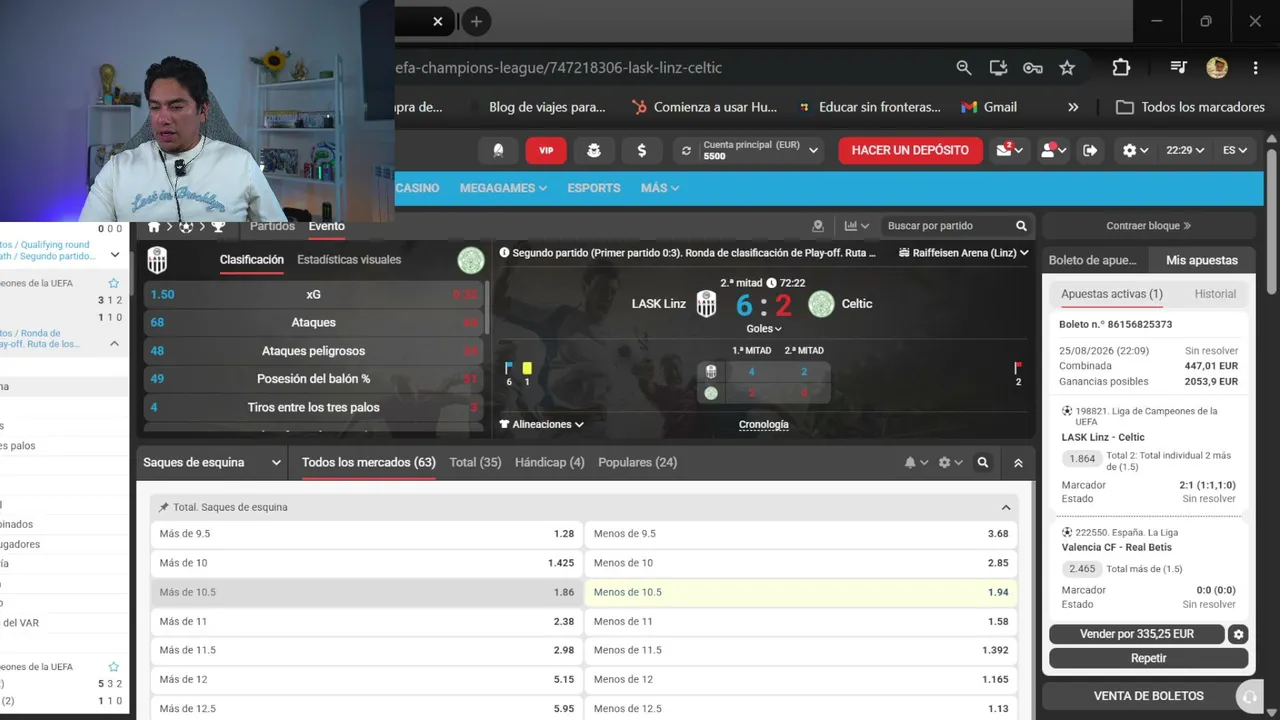Click Vender por 335,25 EUR button
This screenshot has height=720, width=1280.
tap(1137, 634)
